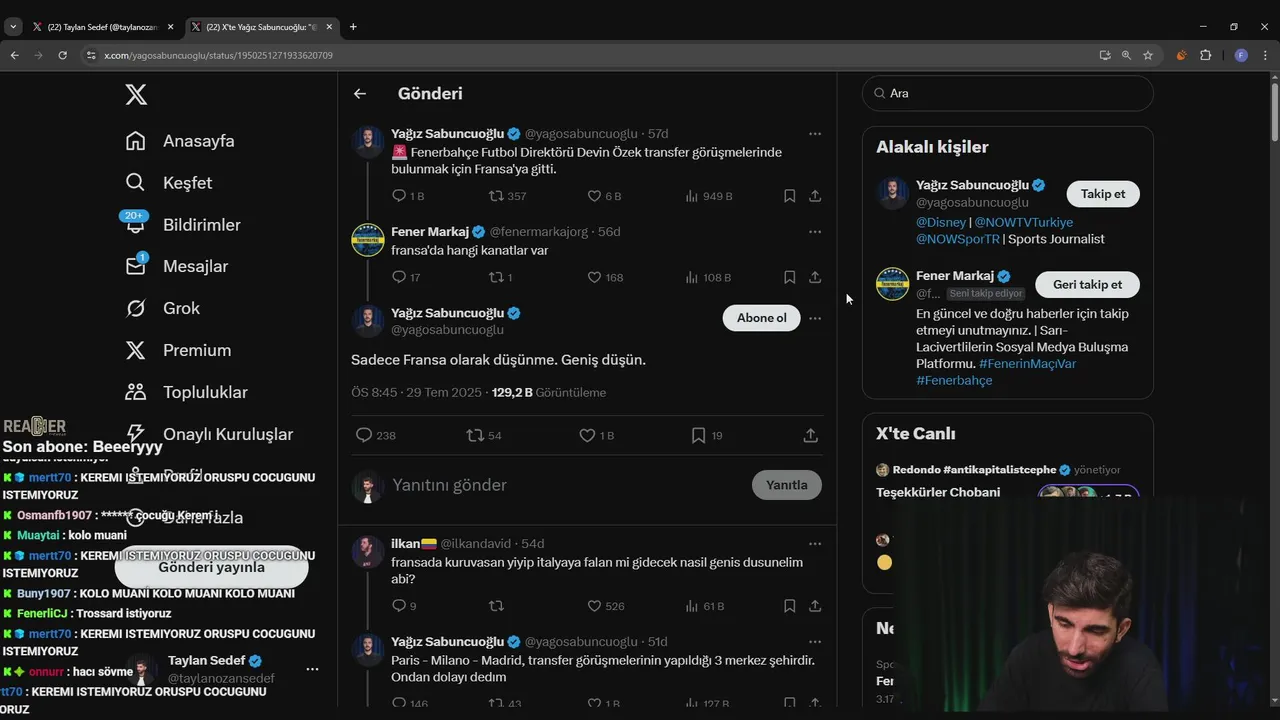
Task: Open Anasayfa home page
Action: point(180,141)
